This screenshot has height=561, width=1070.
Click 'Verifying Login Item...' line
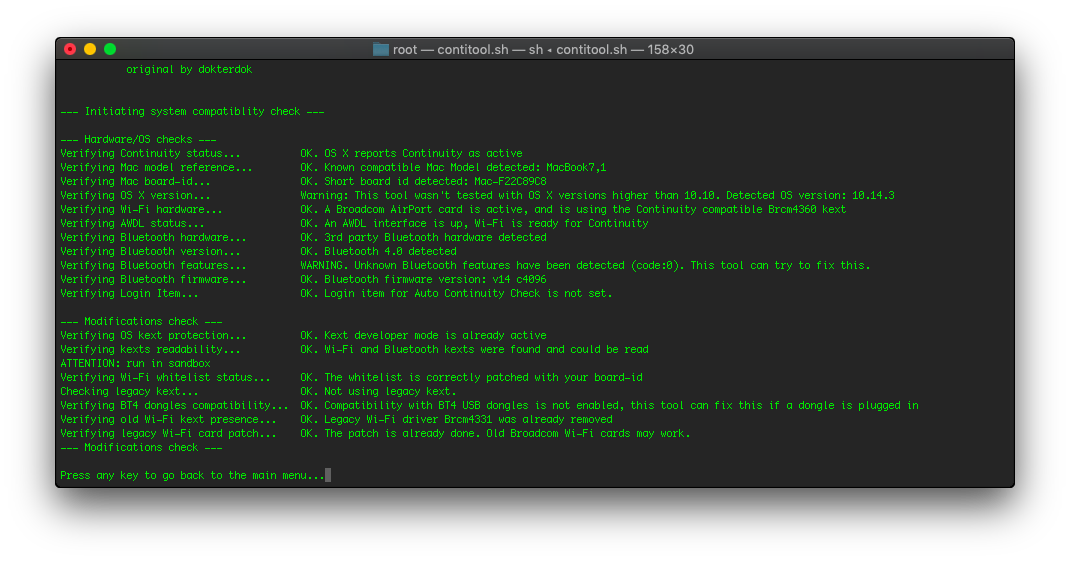(129, 293)
